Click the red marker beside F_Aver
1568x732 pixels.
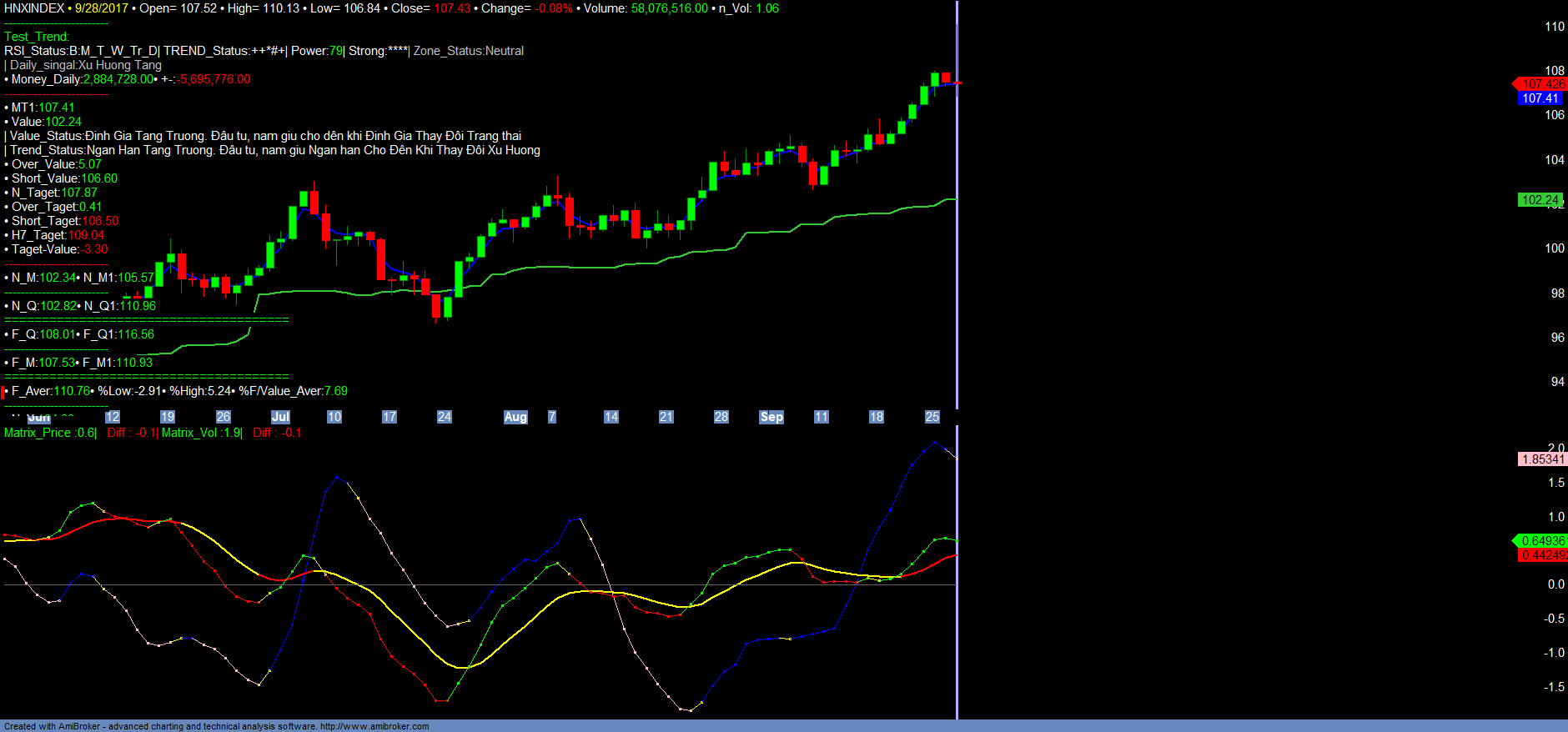click(x=3, y=392)
